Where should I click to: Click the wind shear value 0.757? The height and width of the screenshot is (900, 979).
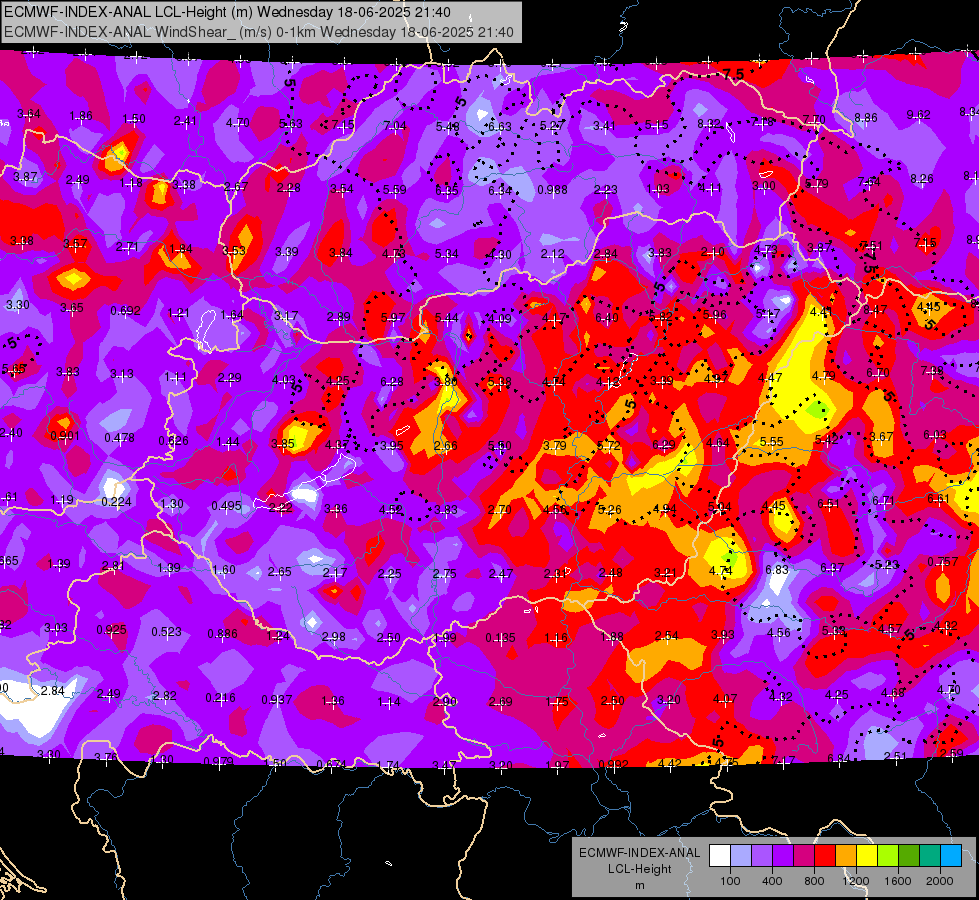943,561
